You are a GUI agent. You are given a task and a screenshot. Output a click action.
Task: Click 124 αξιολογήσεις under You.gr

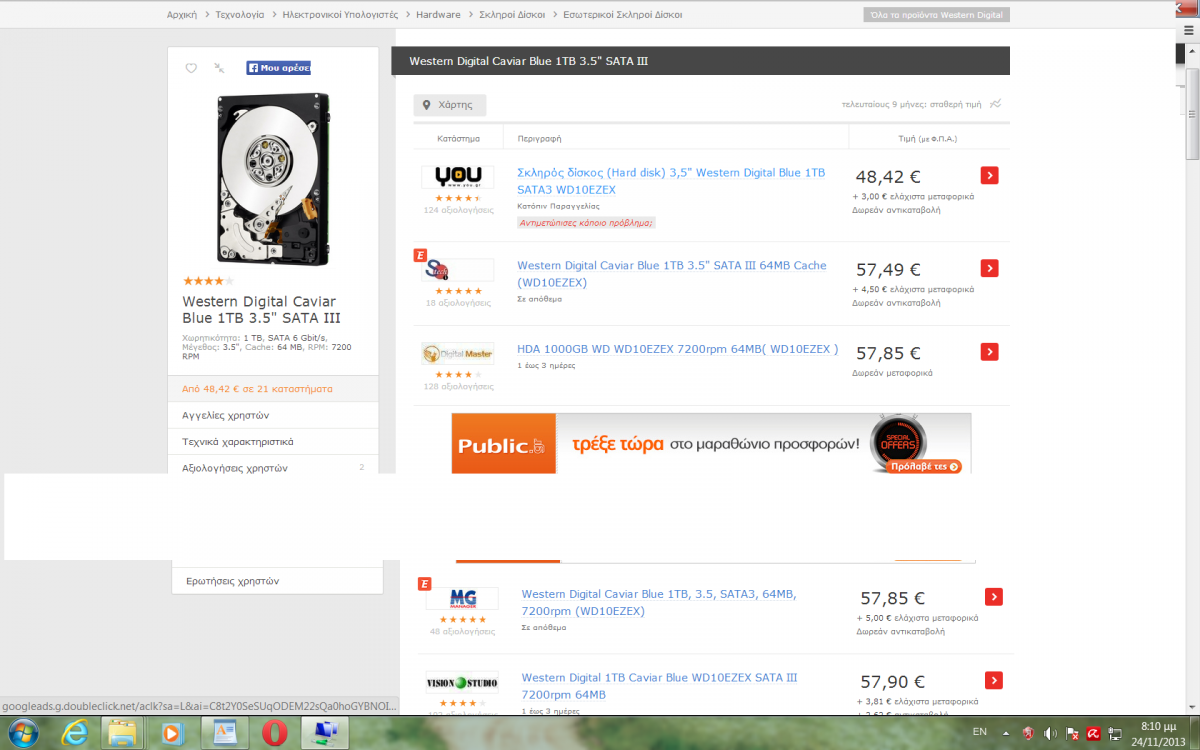click(x=458, y=210)
